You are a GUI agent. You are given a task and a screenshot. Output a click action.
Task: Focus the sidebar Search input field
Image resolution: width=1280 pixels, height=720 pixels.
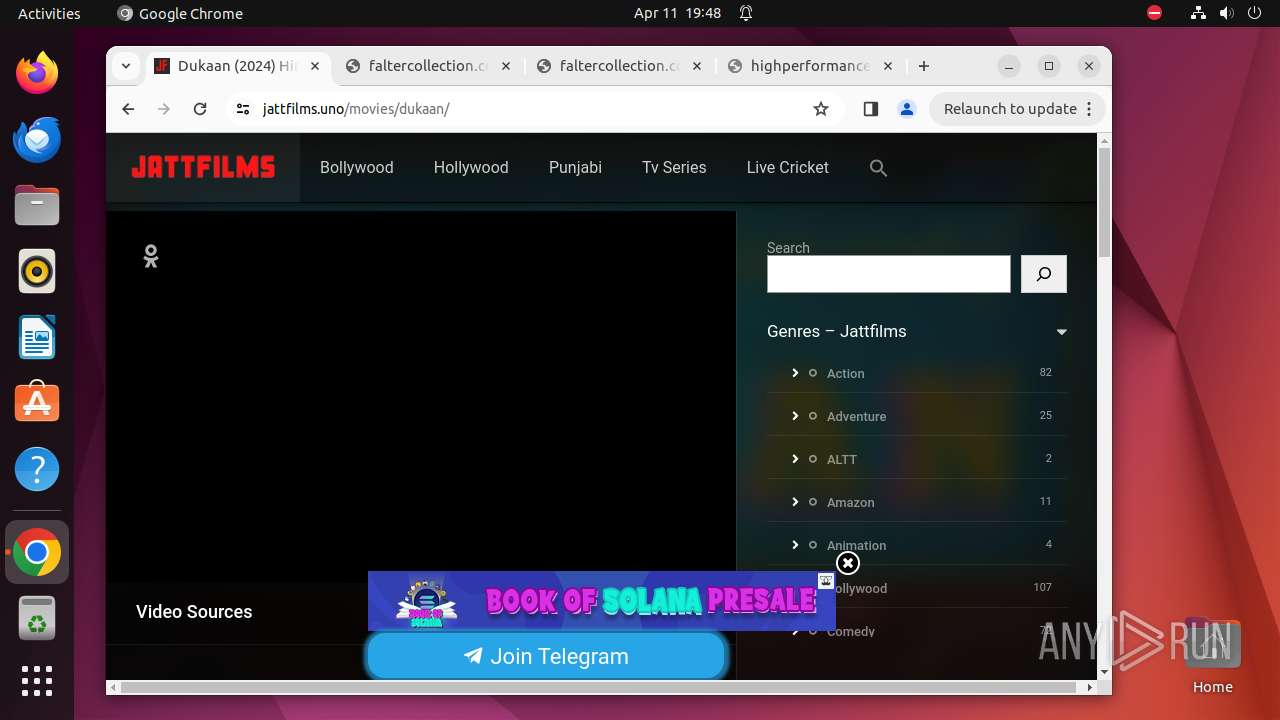point(888,274)
